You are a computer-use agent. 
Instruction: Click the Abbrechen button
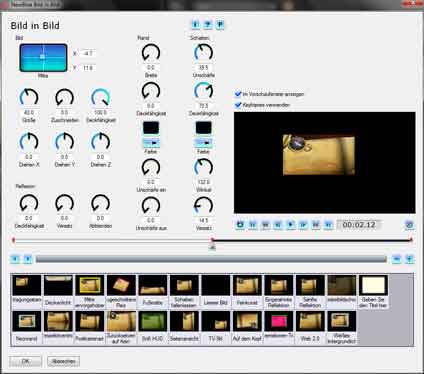[63, 361]
